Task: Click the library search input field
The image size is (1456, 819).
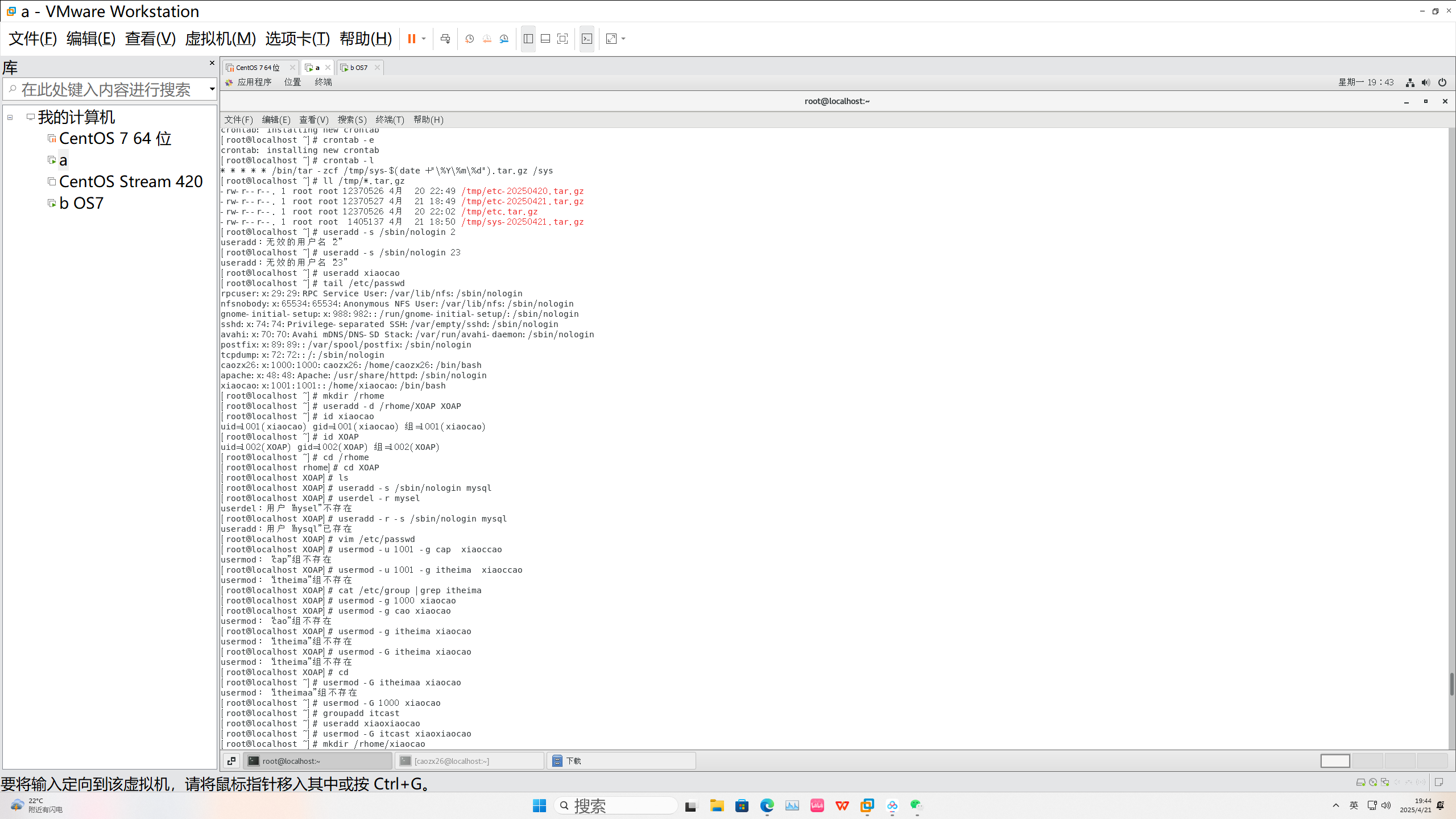Action: 105,89
